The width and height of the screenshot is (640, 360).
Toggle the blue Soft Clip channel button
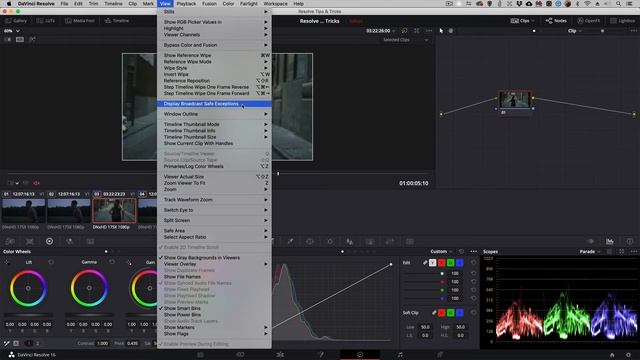click(x=460, y=313)
